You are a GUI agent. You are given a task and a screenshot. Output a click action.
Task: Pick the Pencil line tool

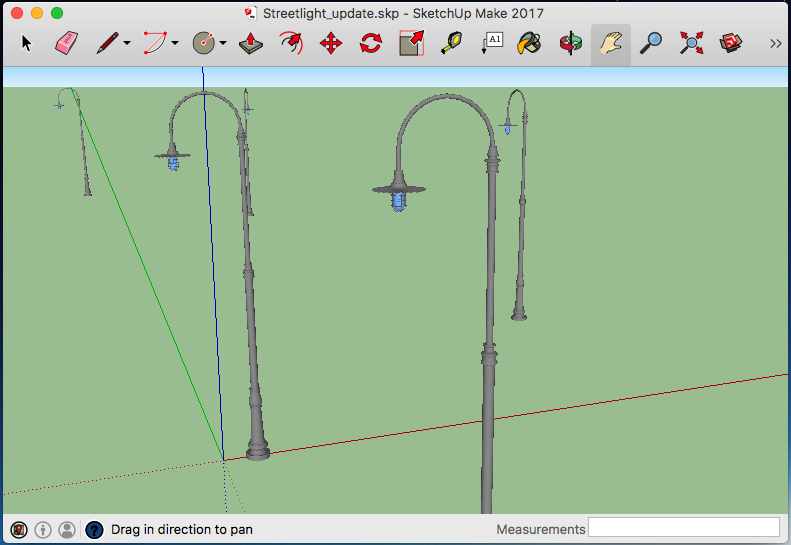point(107,43)
